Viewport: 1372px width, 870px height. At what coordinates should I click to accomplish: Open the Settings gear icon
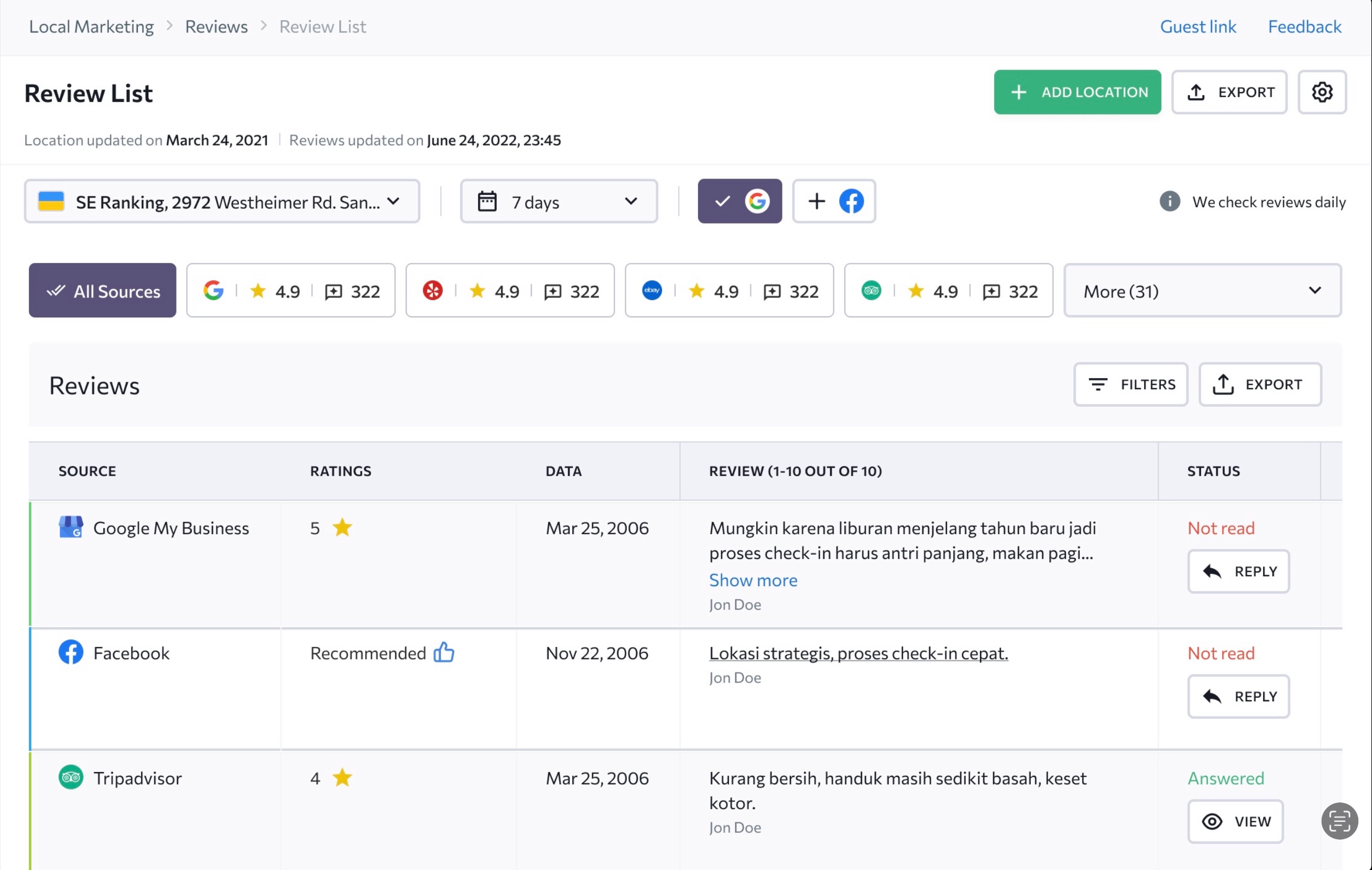(1323, 92)
